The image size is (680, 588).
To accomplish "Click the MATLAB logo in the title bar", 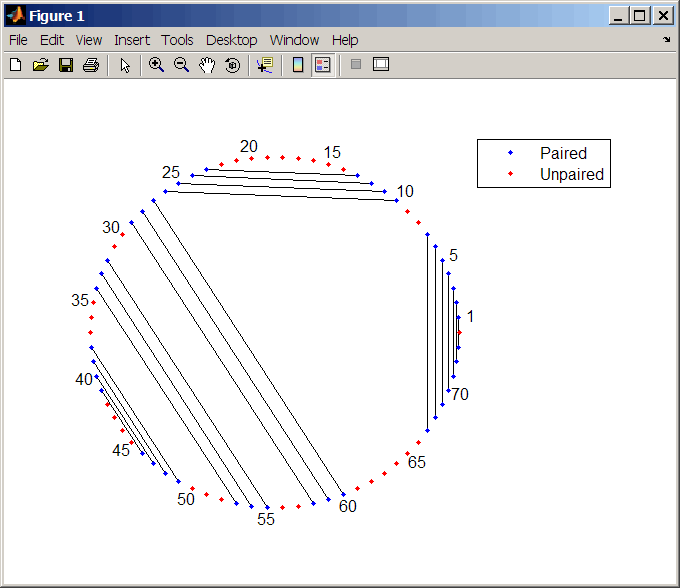I will click(16, 15).
